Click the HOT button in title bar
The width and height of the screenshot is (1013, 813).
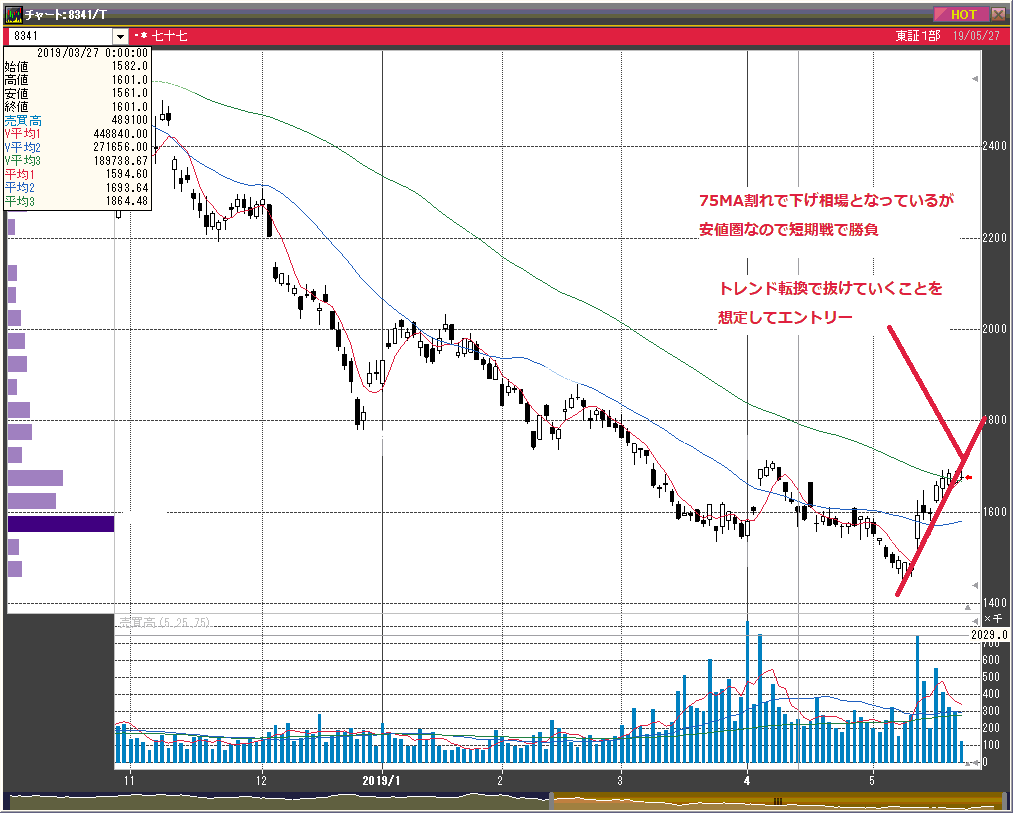(x=962, y=14)
